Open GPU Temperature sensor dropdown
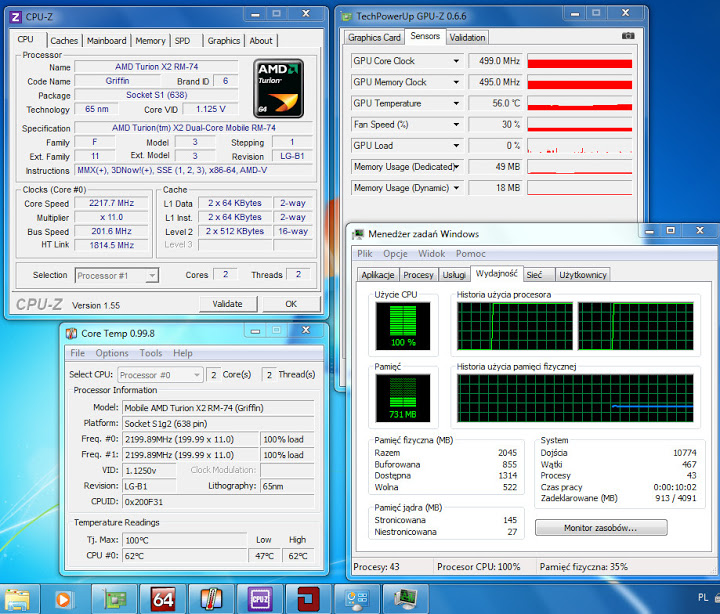 [456, 103]
